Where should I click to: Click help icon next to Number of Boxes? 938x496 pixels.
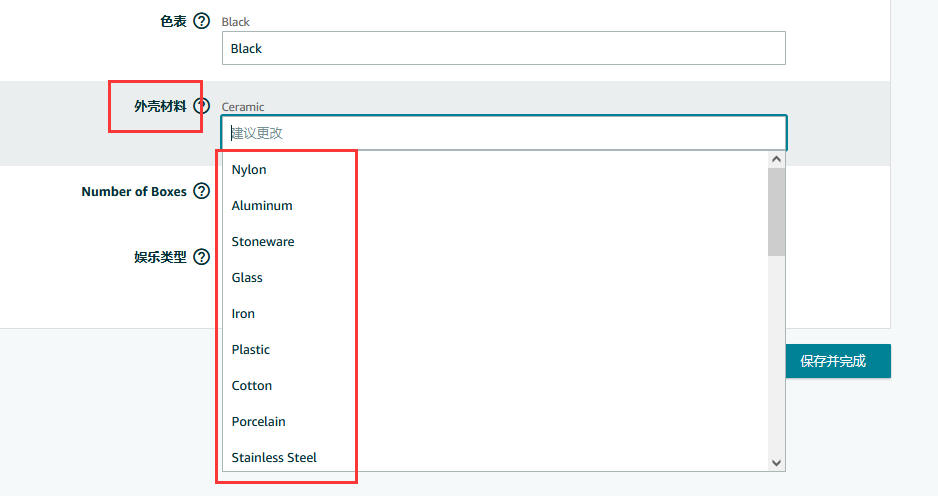[201, 191]
